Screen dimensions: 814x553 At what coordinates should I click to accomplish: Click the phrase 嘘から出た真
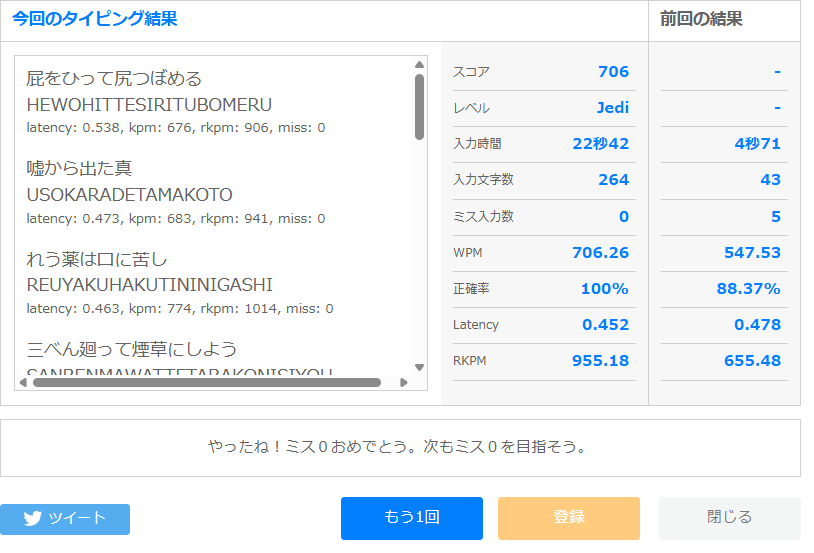click(79, 168)
